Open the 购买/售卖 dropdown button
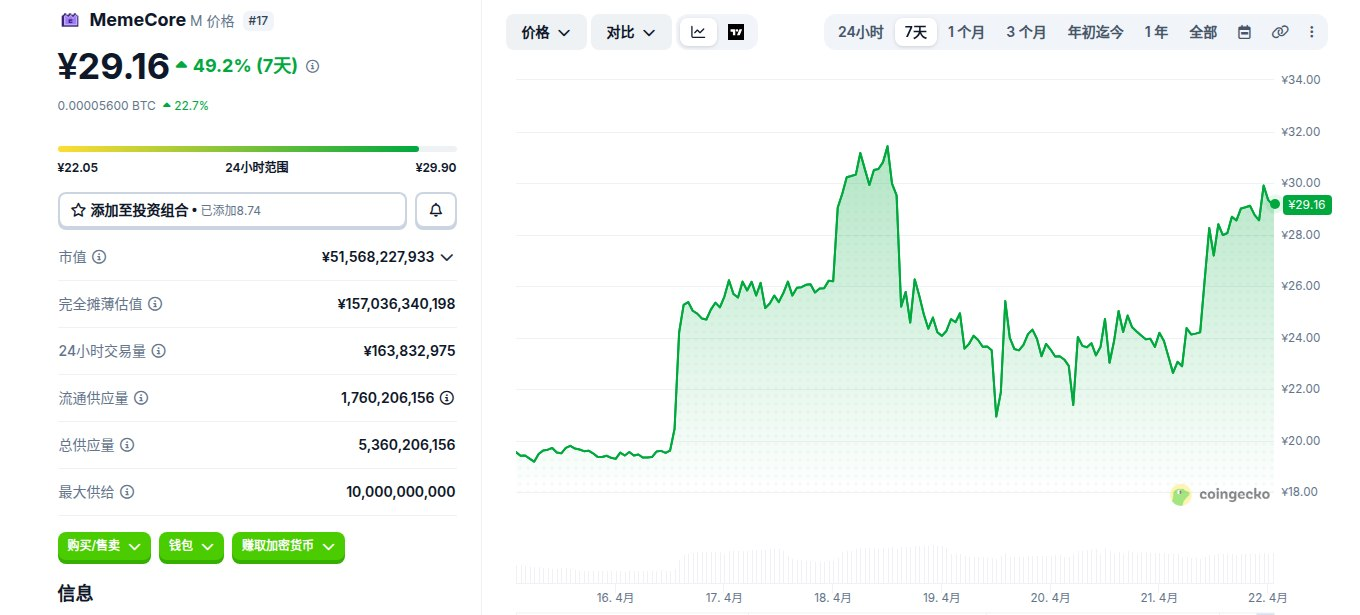Image resolution: width=1360 pixels, height=615 pixels. [104, 546]
